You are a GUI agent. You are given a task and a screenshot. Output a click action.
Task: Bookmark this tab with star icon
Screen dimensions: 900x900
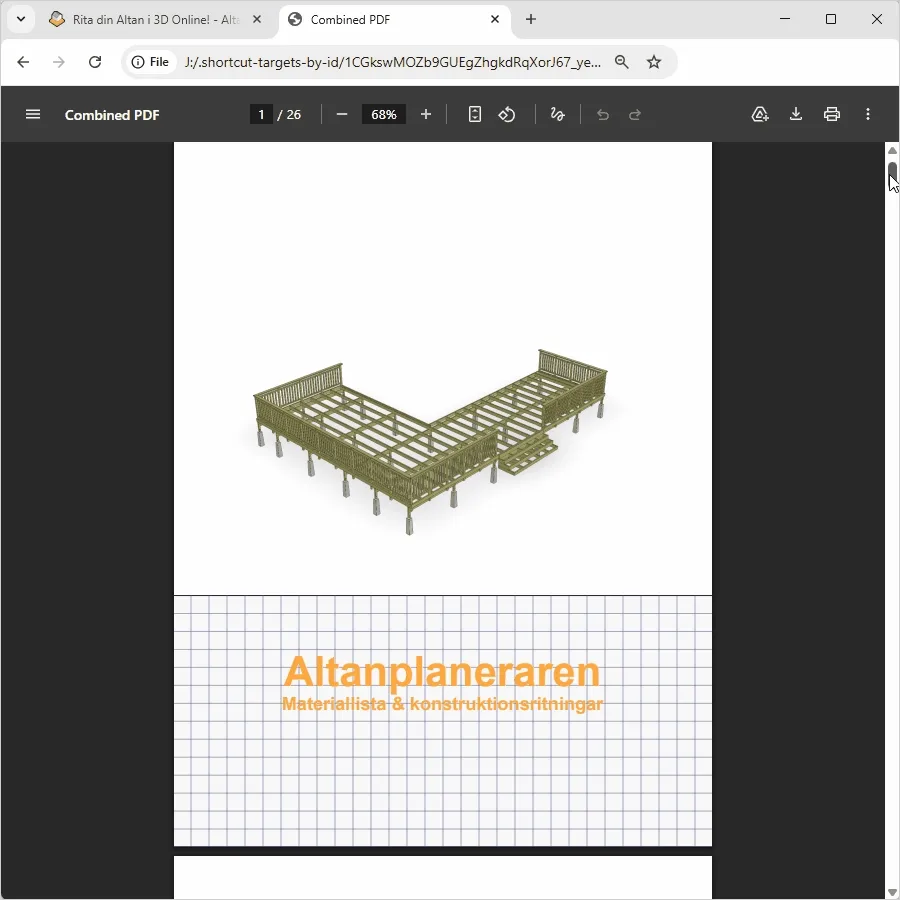click(654, 62)
